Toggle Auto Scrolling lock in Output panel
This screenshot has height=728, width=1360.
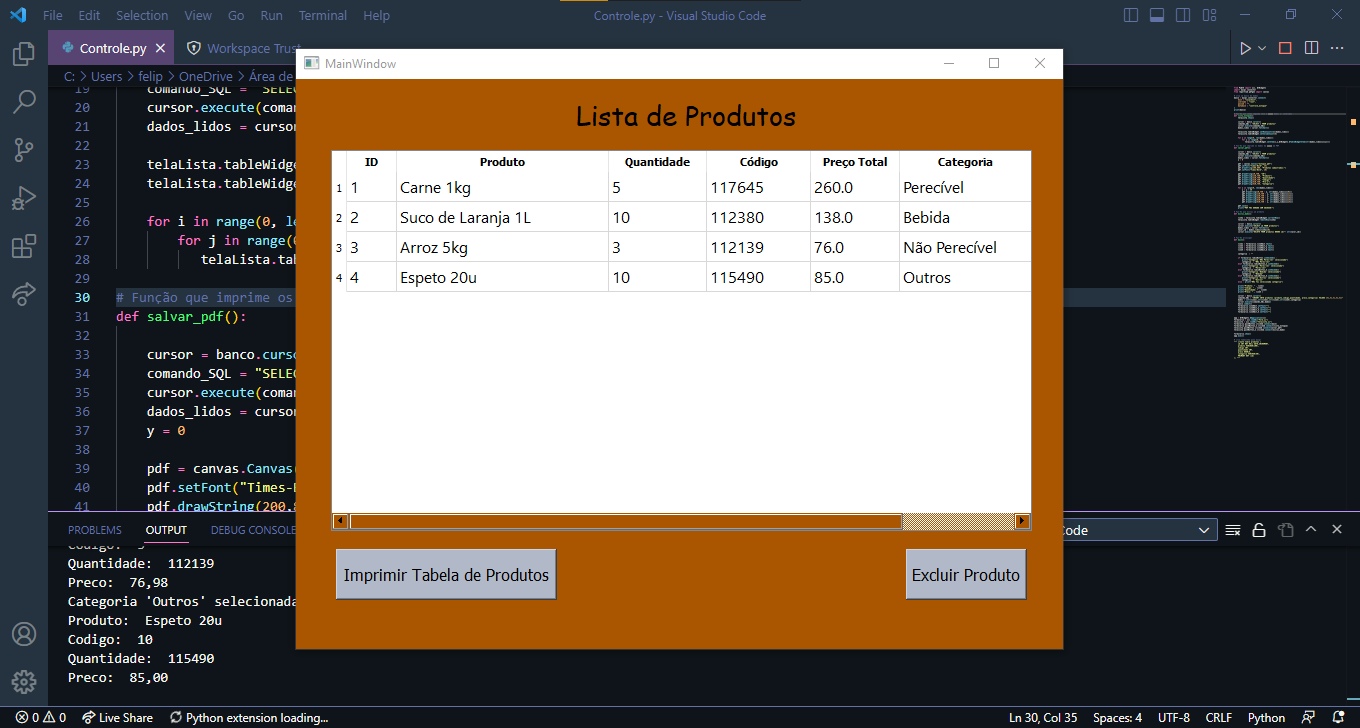click(x=1259, y=529)
